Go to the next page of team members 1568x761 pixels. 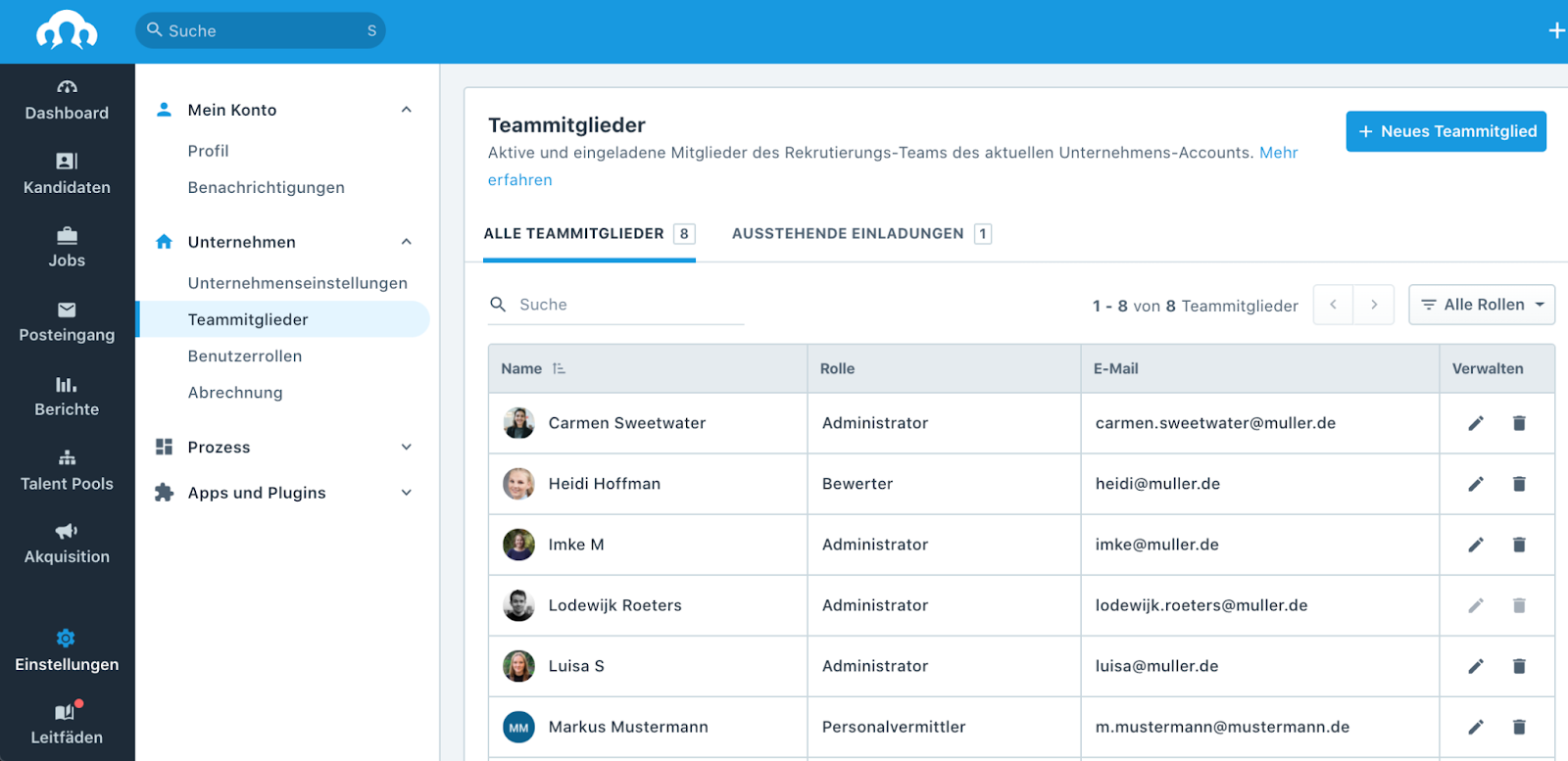[1374, 305]
